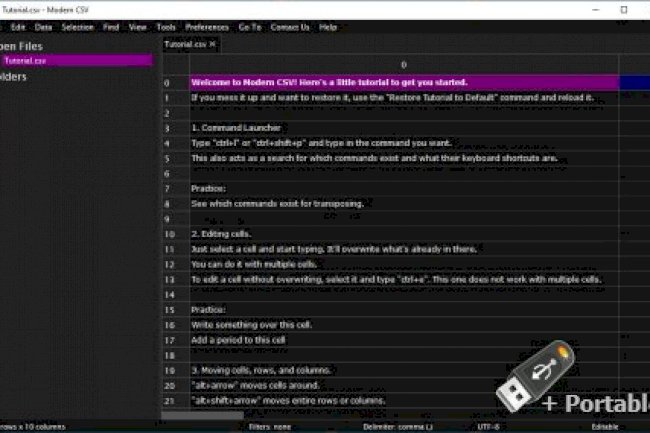Screen dimensions: 650x433
Task: Select cell starting "If you mess it up"
Action: point(404,98)
